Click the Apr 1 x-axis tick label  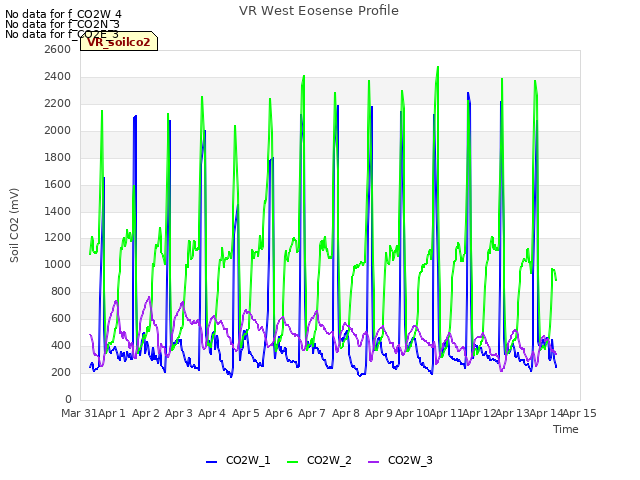point(112,413)
